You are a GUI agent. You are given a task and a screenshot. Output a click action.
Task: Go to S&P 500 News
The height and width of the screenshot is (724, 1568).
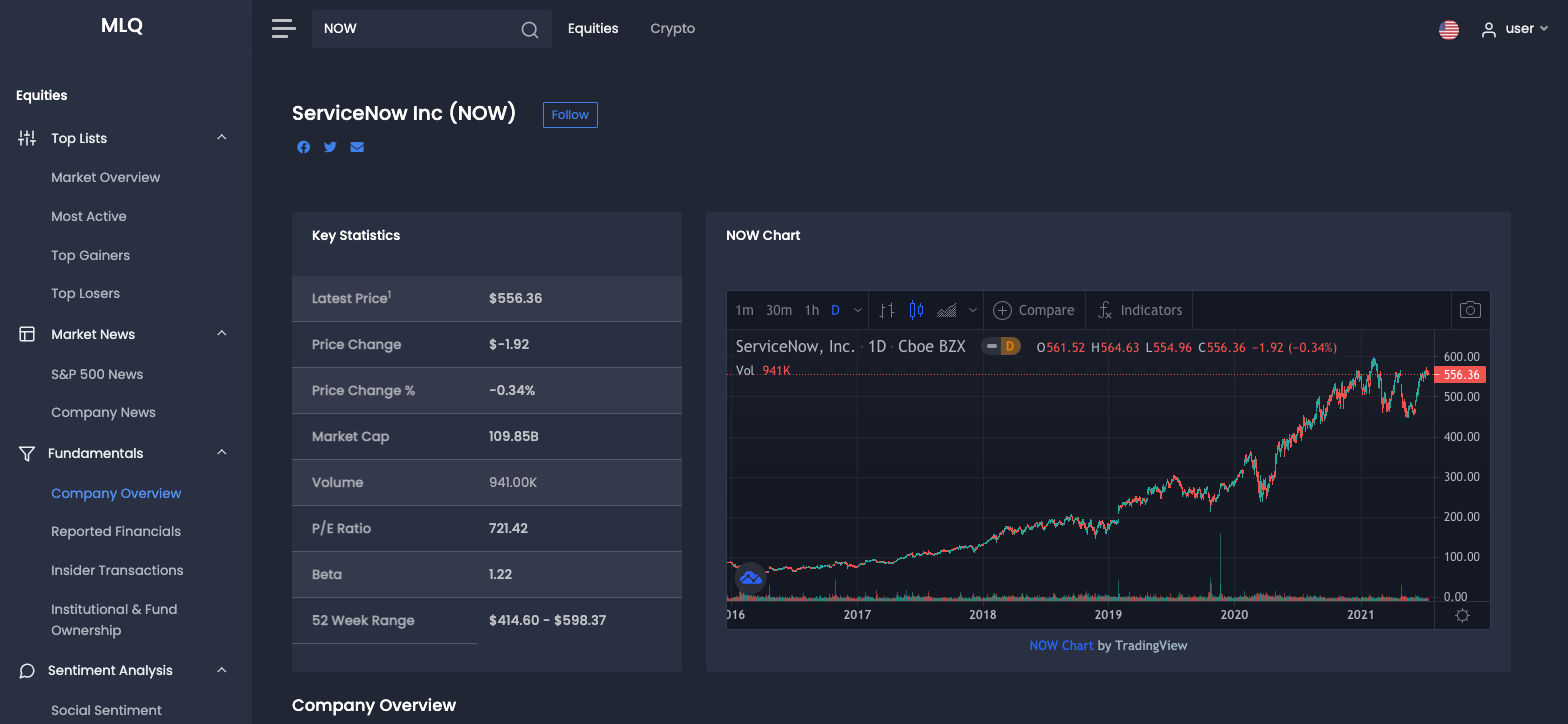click(97, 374)
